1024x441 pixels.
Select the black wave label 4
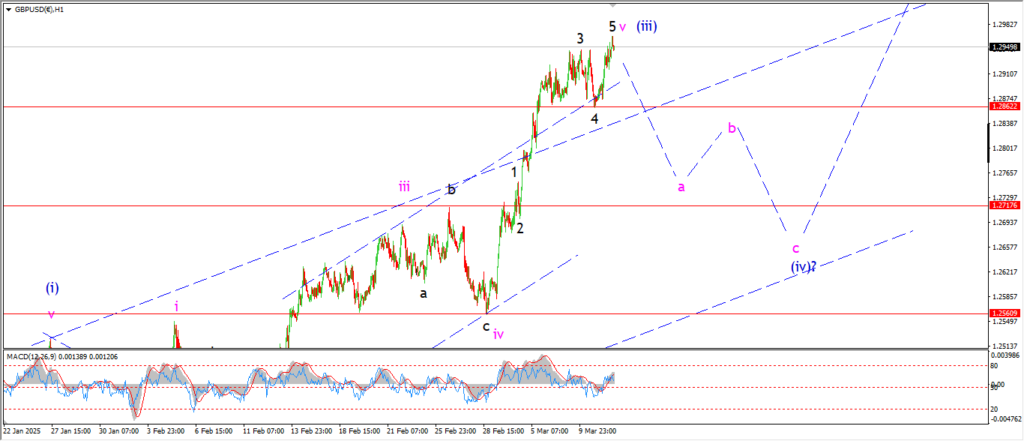coord(594,119)
